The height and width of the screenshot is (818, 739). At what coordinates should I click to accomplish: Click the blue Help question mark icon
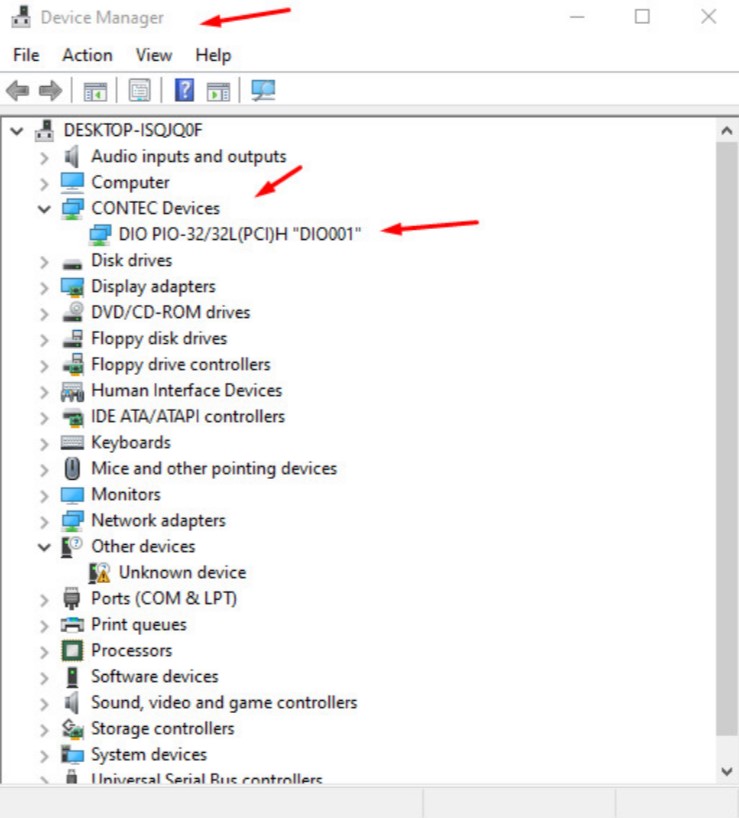click(x=184, y=90)
